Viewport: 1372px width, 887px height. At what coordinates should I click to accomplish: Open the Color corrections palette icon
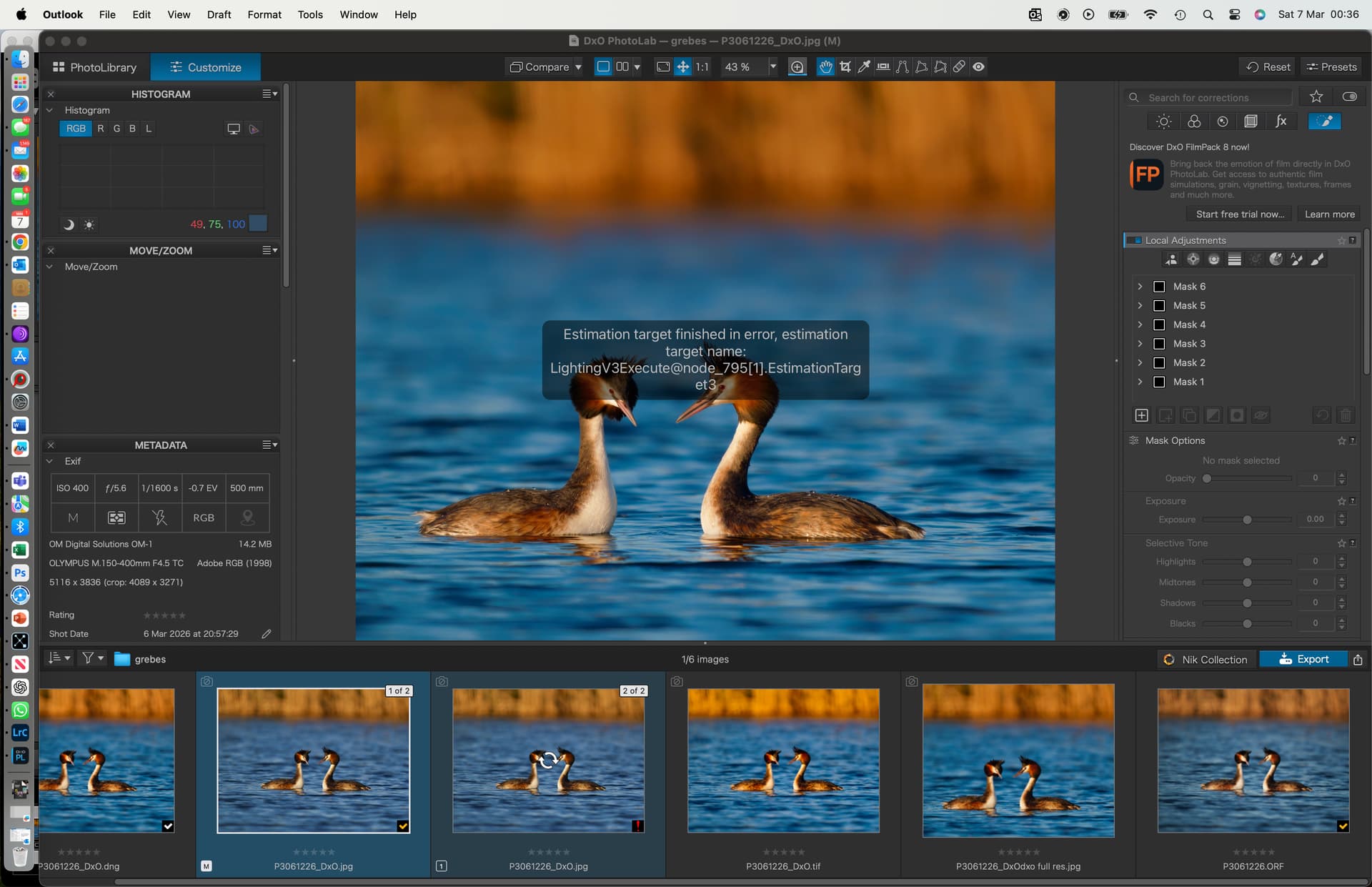pos(1193,122)
